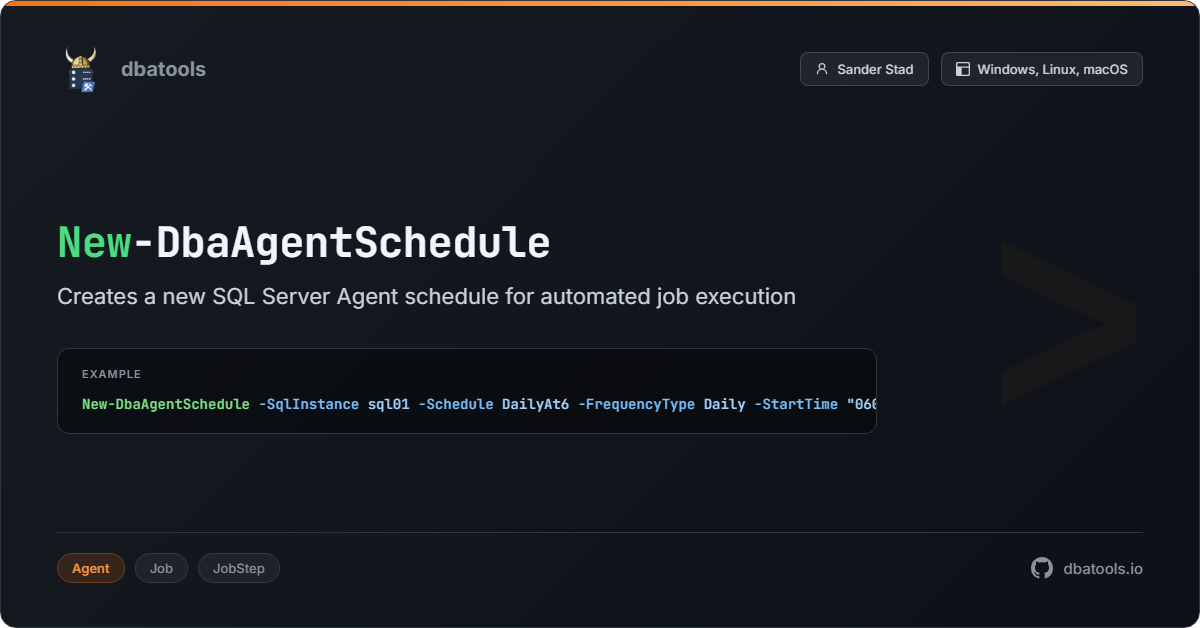Select the JobStep tag

239,568
